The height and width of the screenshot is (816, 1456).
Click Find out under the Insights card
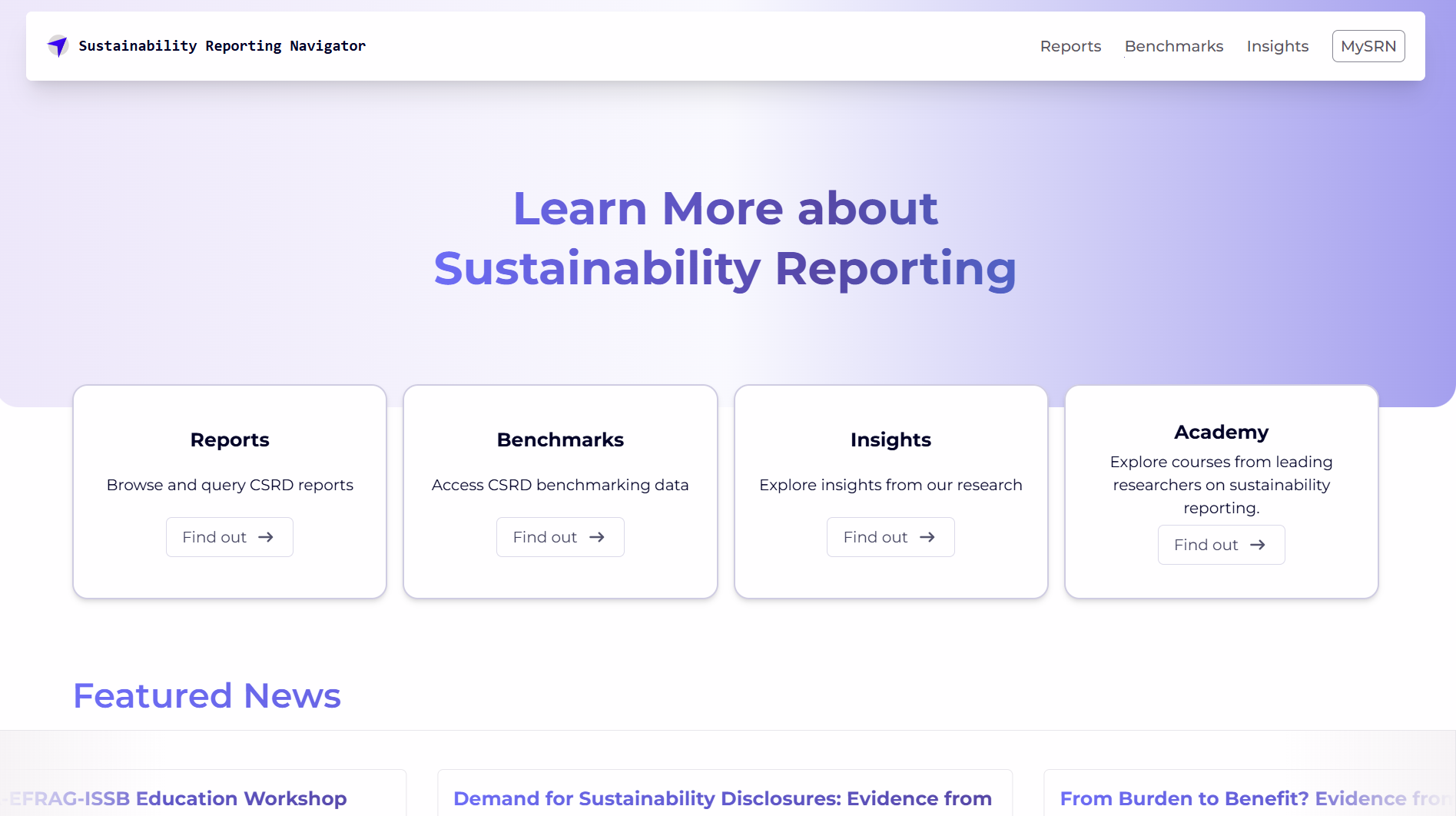(x=890, y=536)
